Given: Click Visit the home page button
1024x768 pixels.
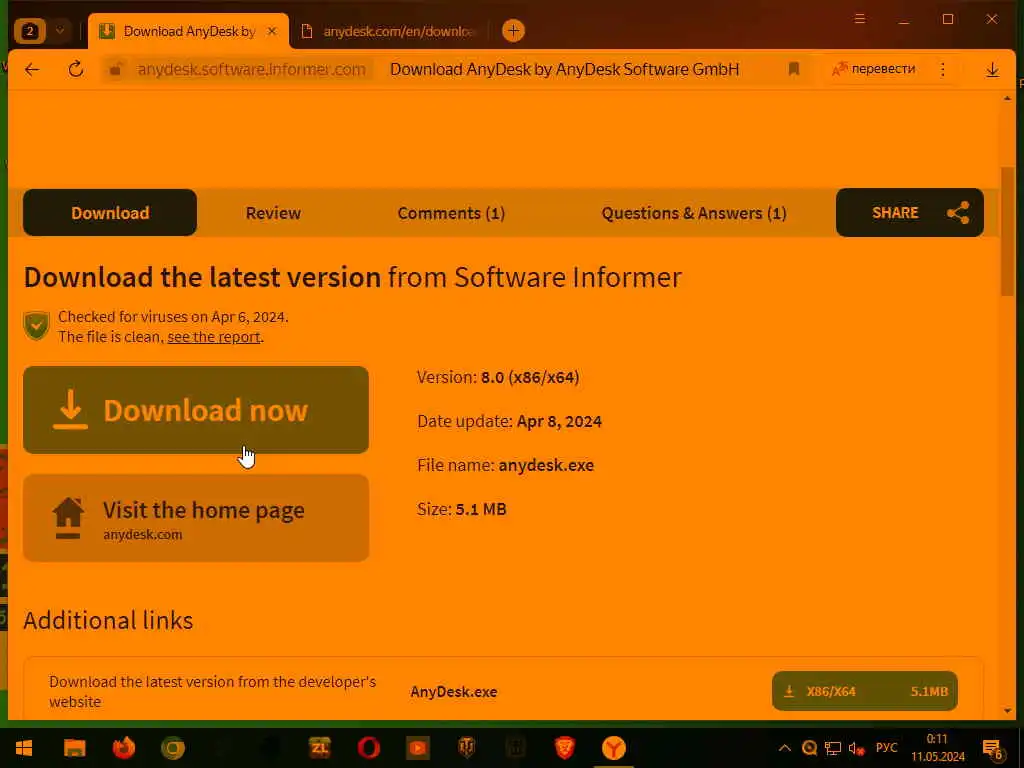Looking at the screenshot, I should (196, 519).
